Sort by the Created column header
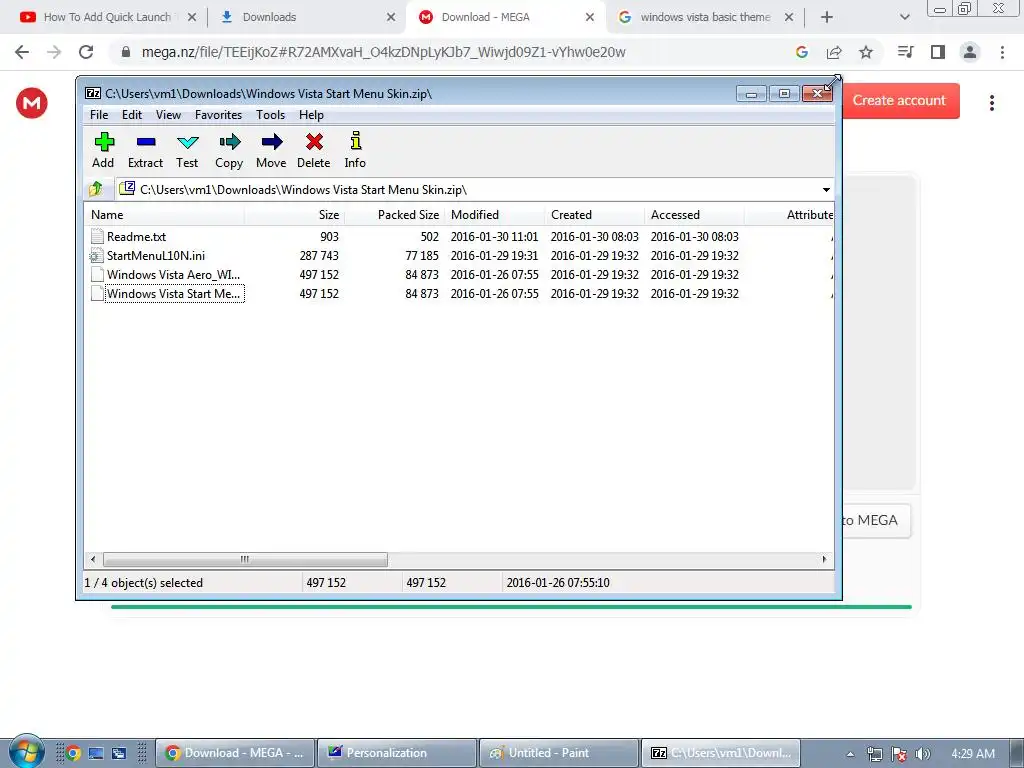Viewport: 1024px width, 768px height. point(594,215)
